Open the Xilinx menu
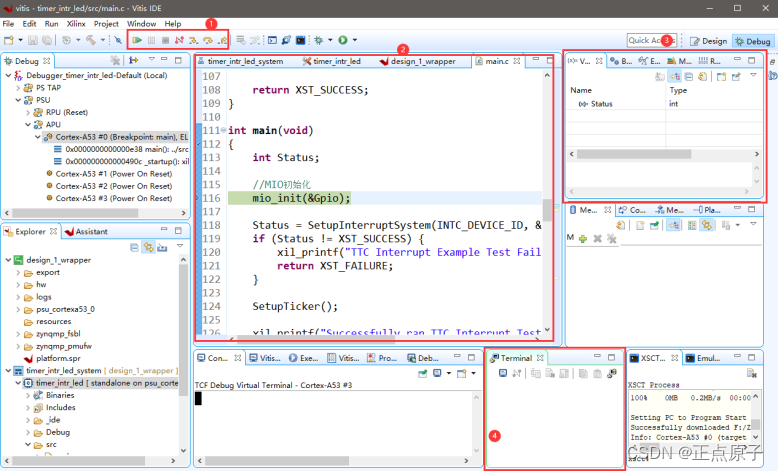Image resolution: width=779 pixels, height=471 pixels. 75,23
